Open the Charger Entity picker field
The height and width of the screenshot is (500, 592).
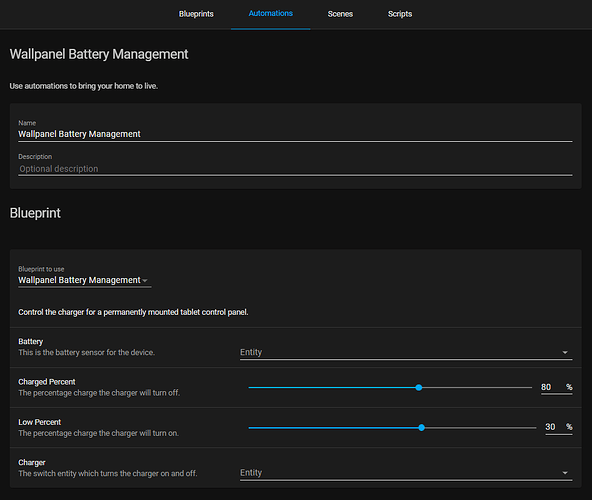[406, 473]
